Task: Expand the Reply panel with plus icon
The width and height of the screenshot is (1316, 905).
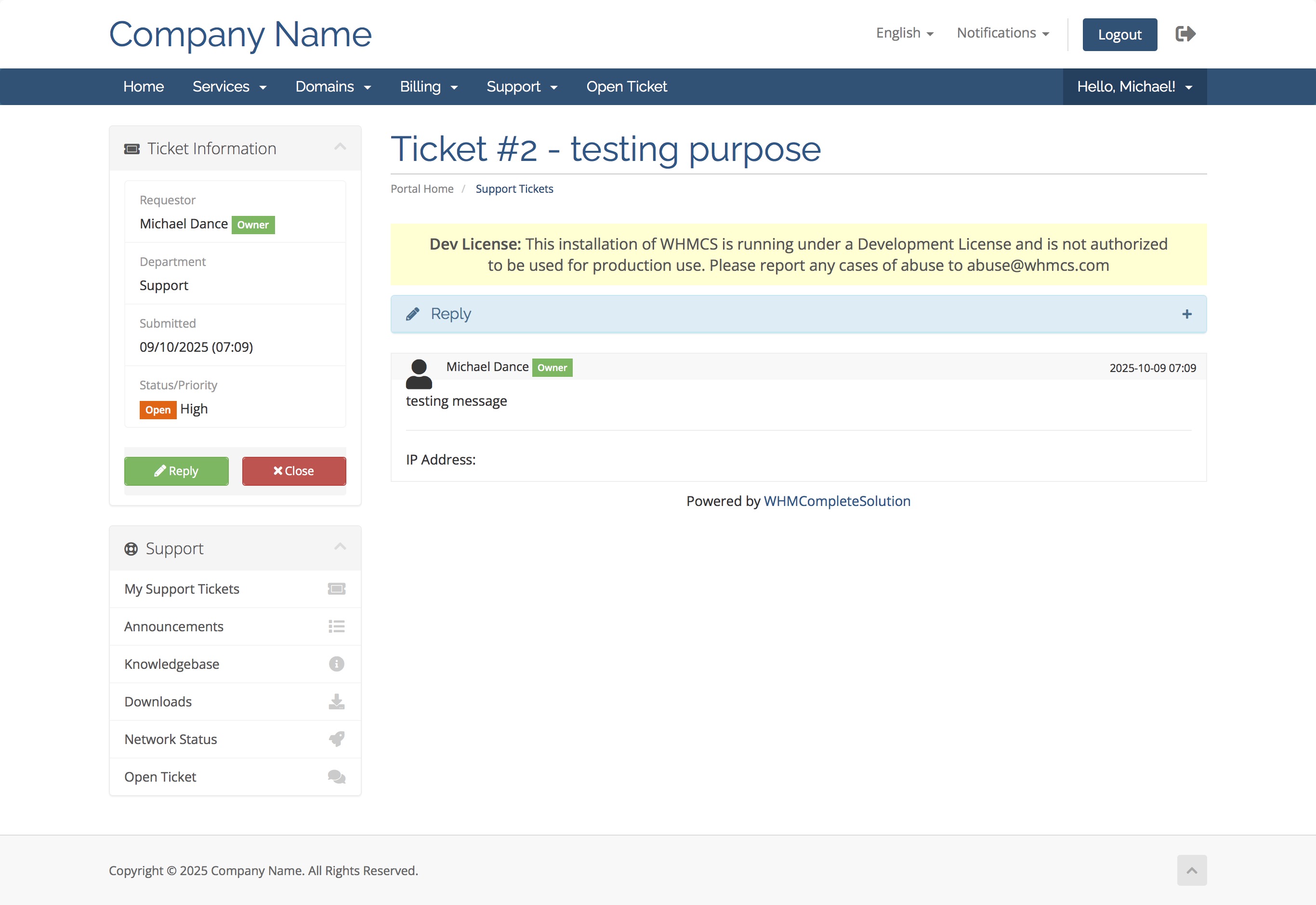Action: point(1186,314)
